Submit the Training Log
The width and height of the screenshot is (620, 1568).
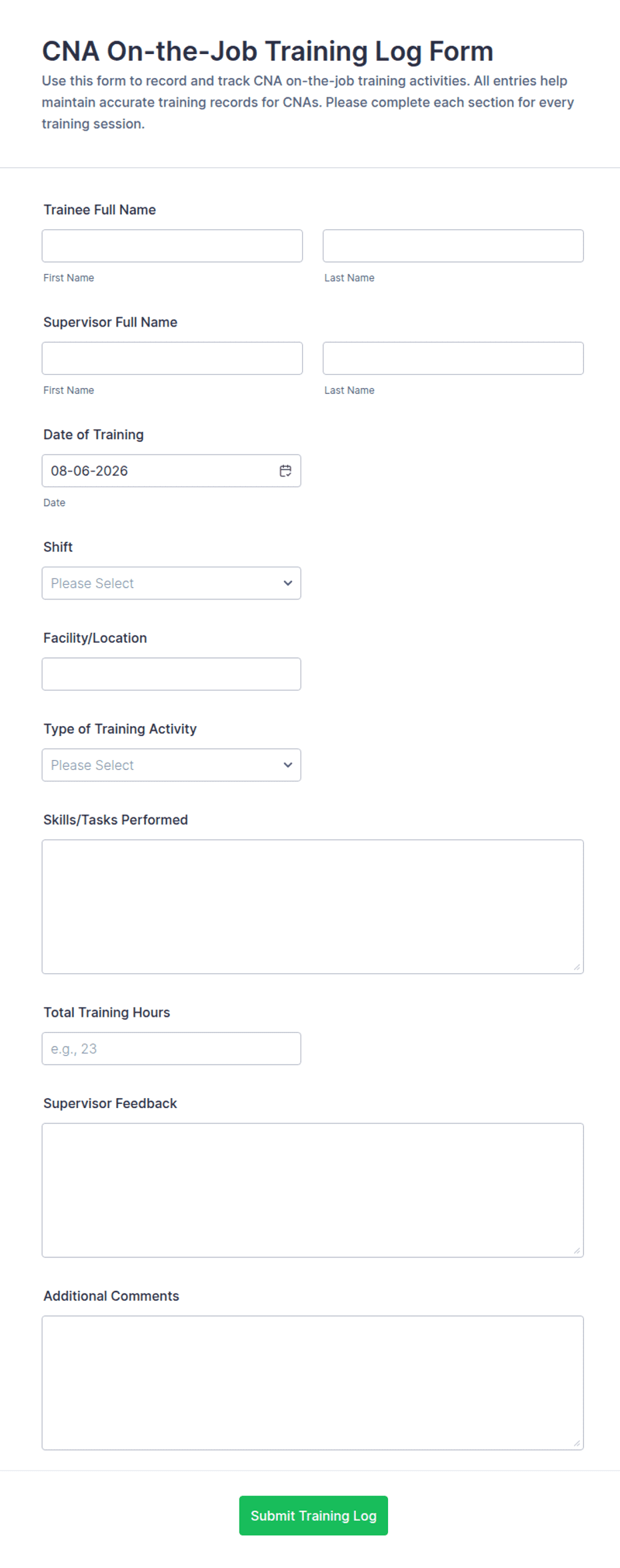(x=313, y=1515)
